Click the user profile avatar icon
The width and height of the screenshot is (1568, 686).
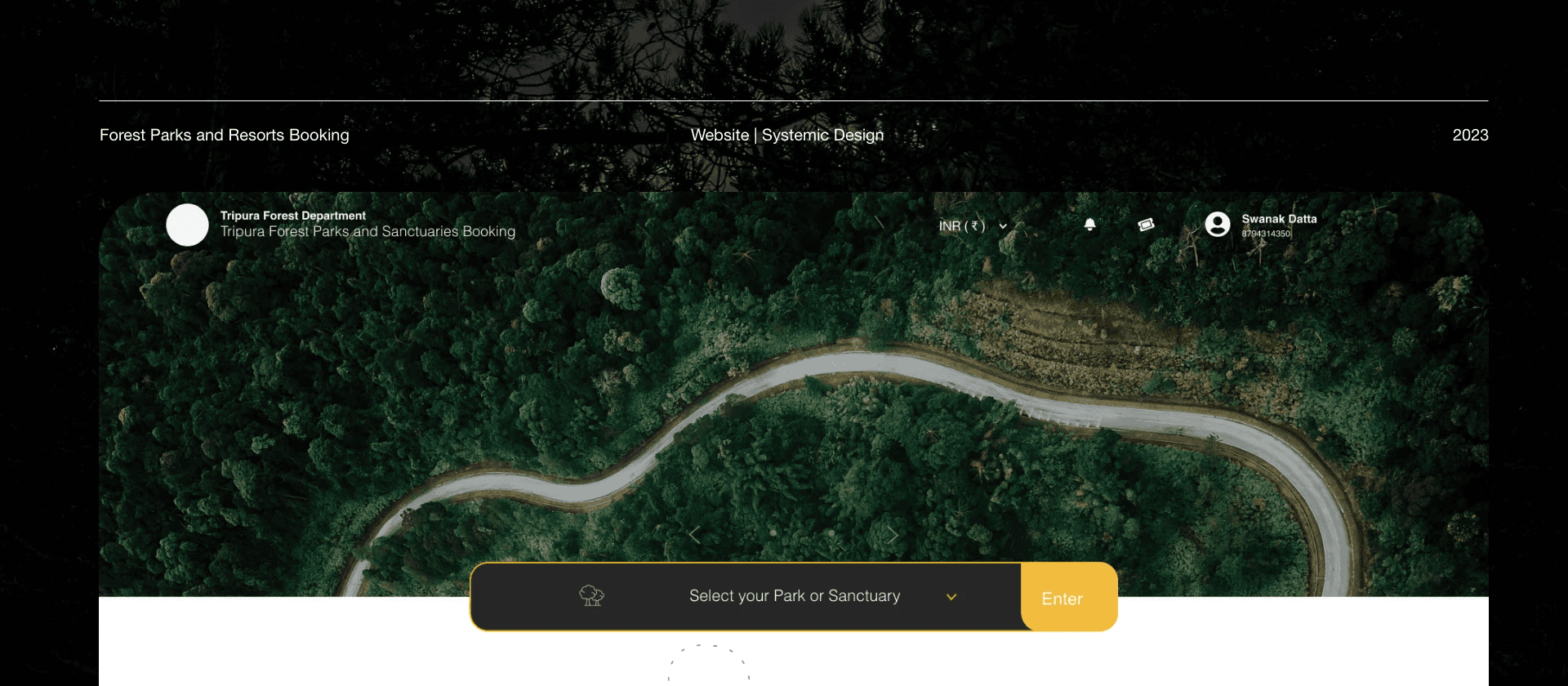click(x=1217, y=225)
